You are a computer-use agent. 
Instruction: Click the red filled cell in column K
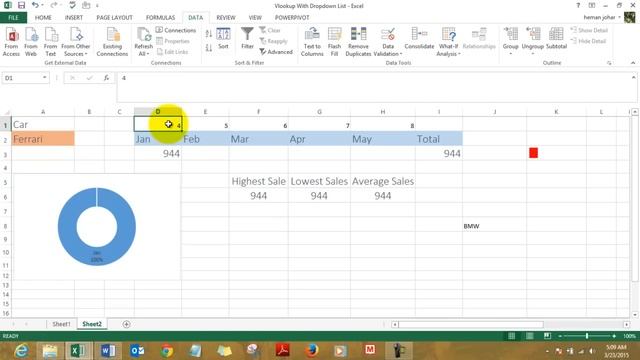pyautogui.click(x=533, y=153)
